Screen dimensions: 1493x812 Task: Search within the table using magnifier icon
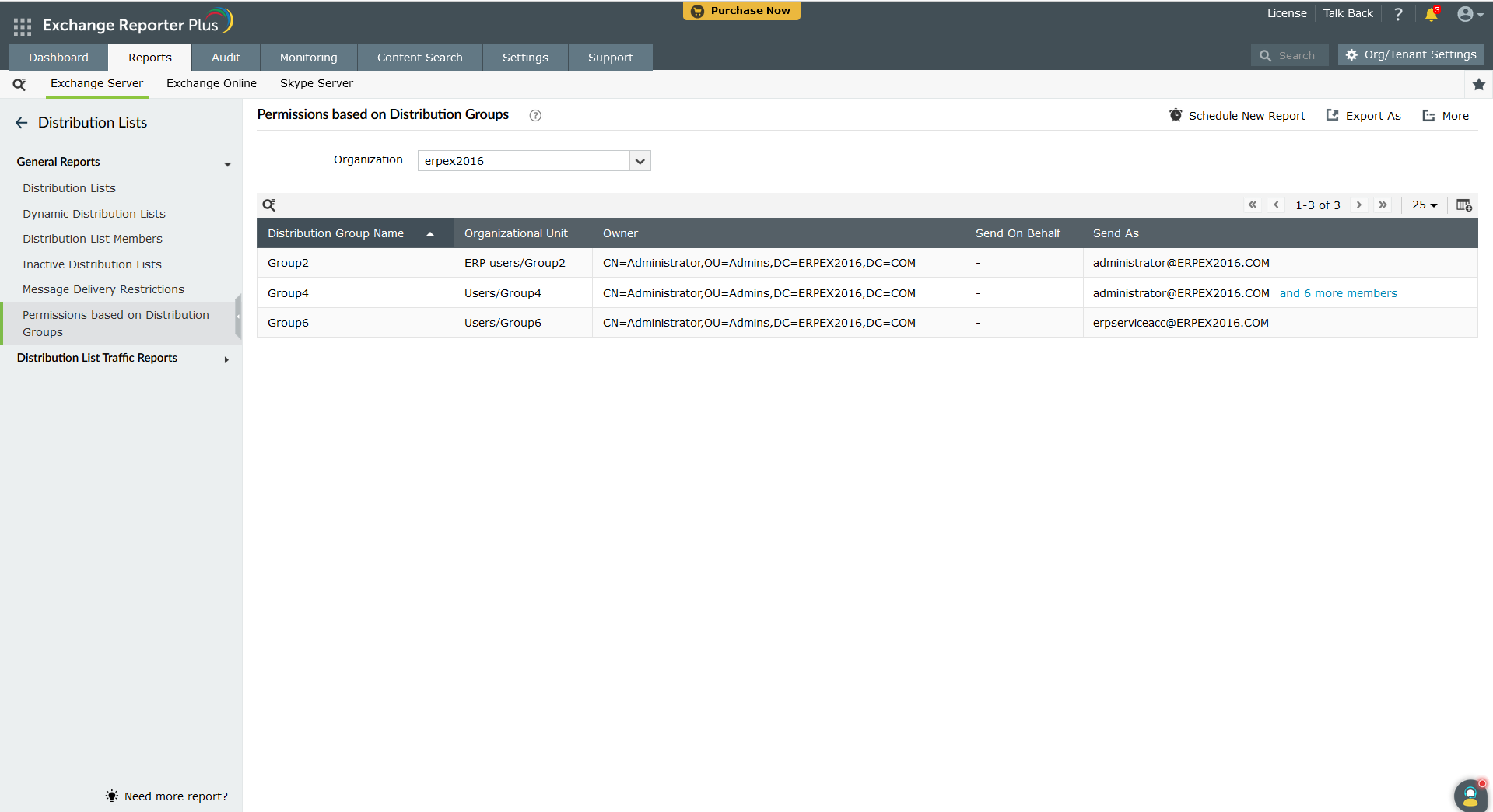pos(269,205)
